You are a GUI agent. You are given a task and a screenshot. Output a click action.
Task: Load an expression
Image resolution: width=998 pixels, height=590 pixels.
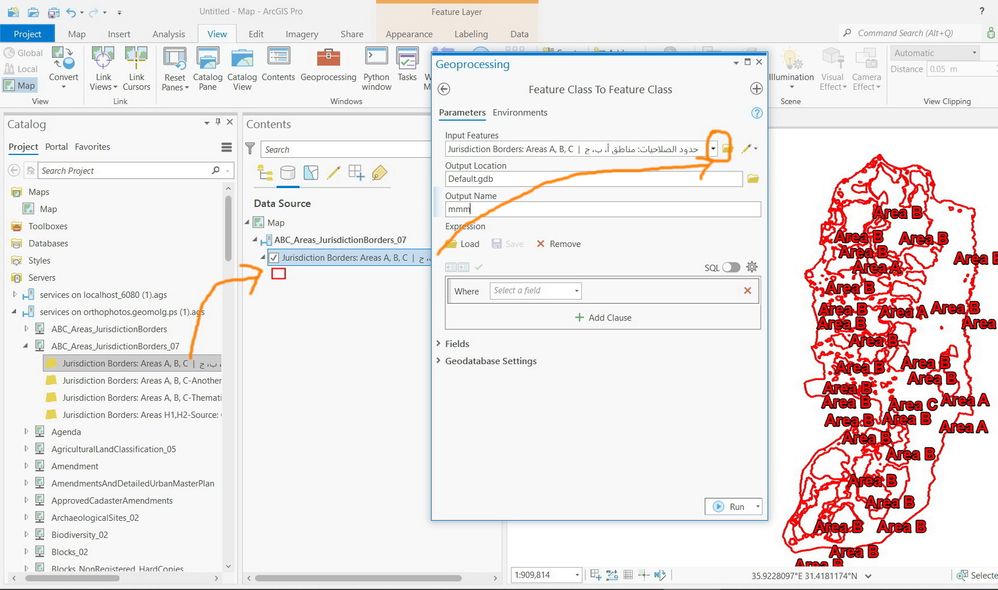[463, 244]
